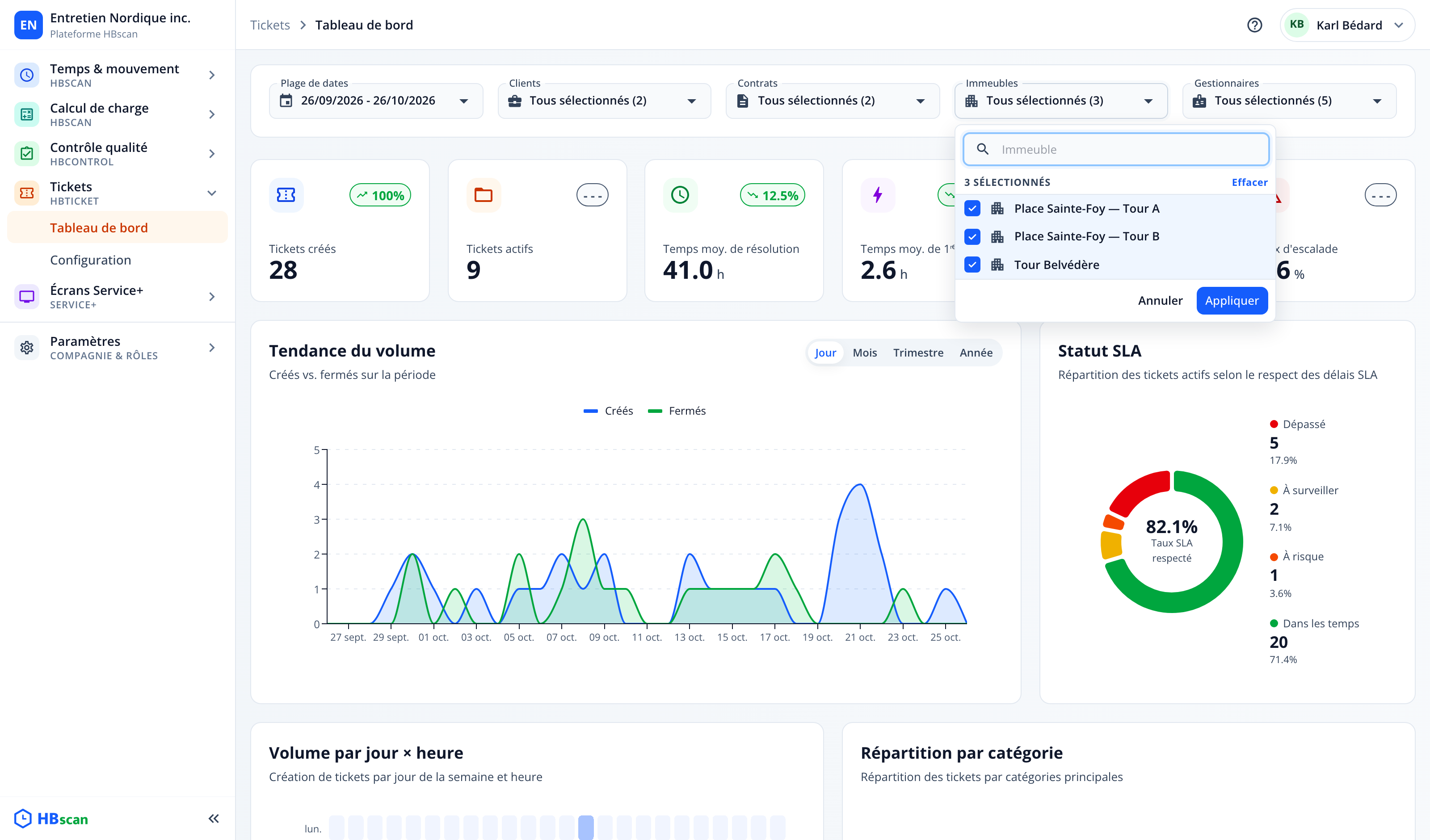This screenshot has width=1430, height=840.
Task: Click the HBscan logo in sidebar footer
Action: [51, 818]
